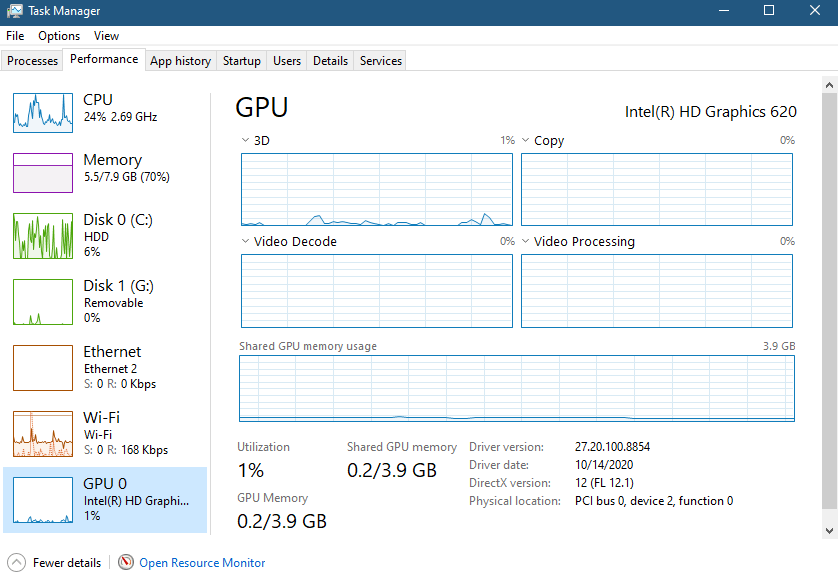
Task: Switch to the Processes tab
Action: [x=32, y=61]
